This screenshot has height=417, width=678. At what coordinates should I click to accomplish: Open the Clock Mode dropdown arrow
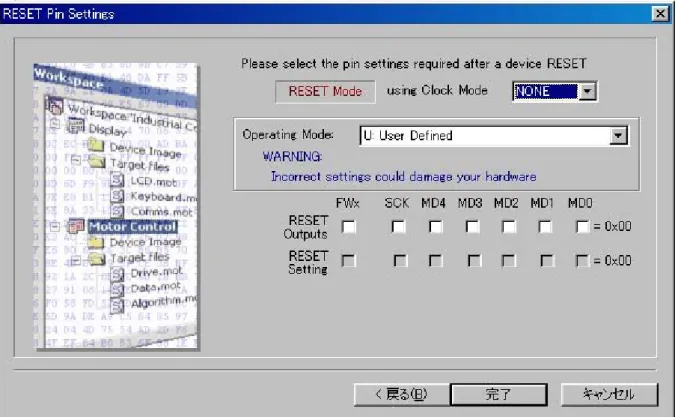point(587,91)
